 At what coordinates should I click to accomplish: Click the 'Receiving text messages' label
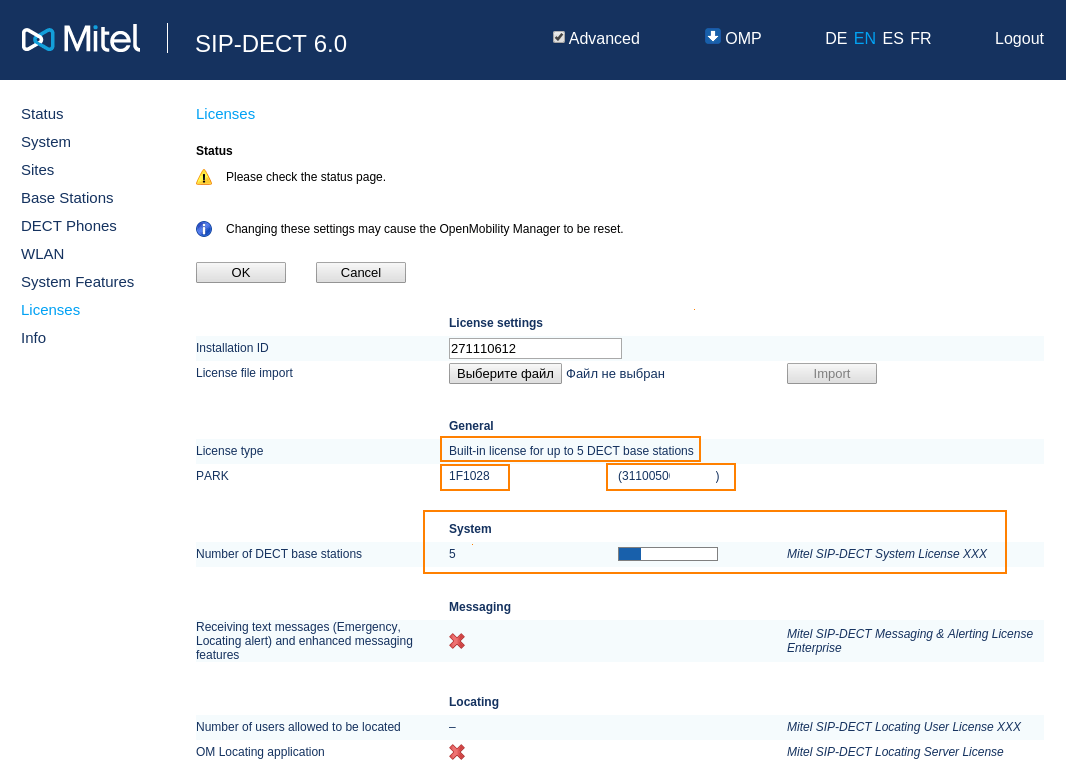[304, 641]
